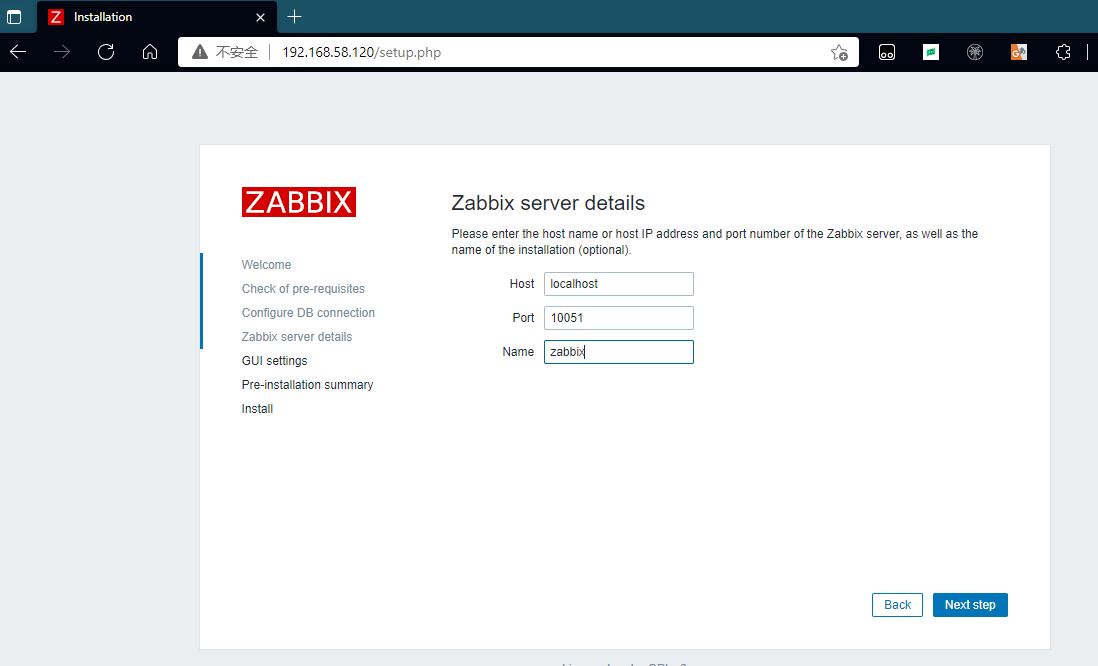The height and width of the screenshot is (666, 1098).
Task: Click Install step in sidebar
Action: (x=257, y=409)
